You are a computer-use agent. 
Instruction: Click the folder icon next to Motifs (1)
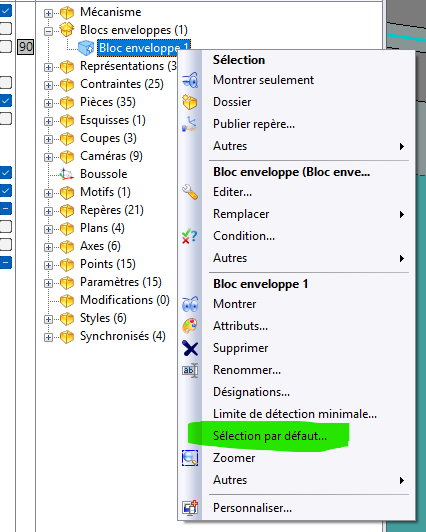pos(67,192)
